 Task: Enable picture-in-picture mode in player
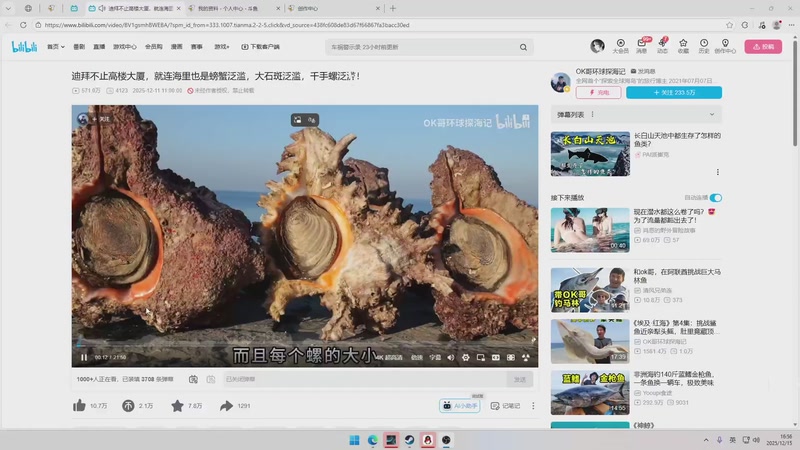[481, 358]
